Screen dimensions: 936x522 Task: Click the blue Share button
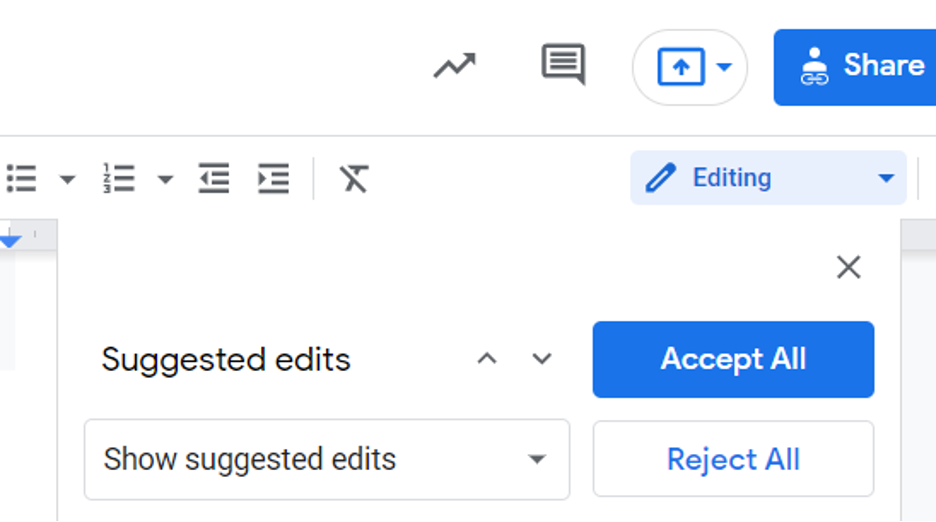855,67
